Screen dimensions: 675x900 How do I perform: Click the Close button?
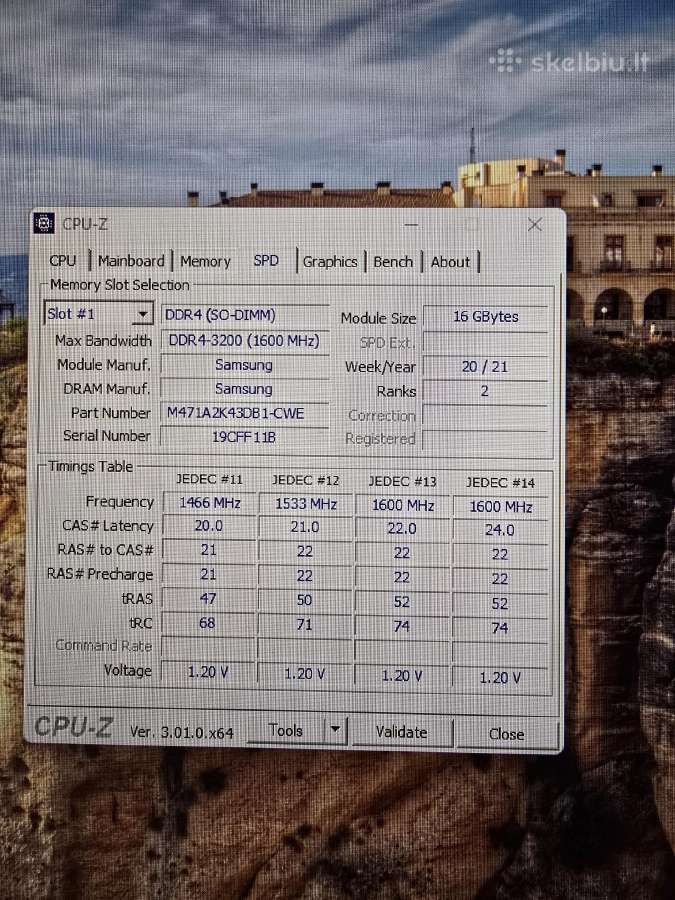[506, 734]
